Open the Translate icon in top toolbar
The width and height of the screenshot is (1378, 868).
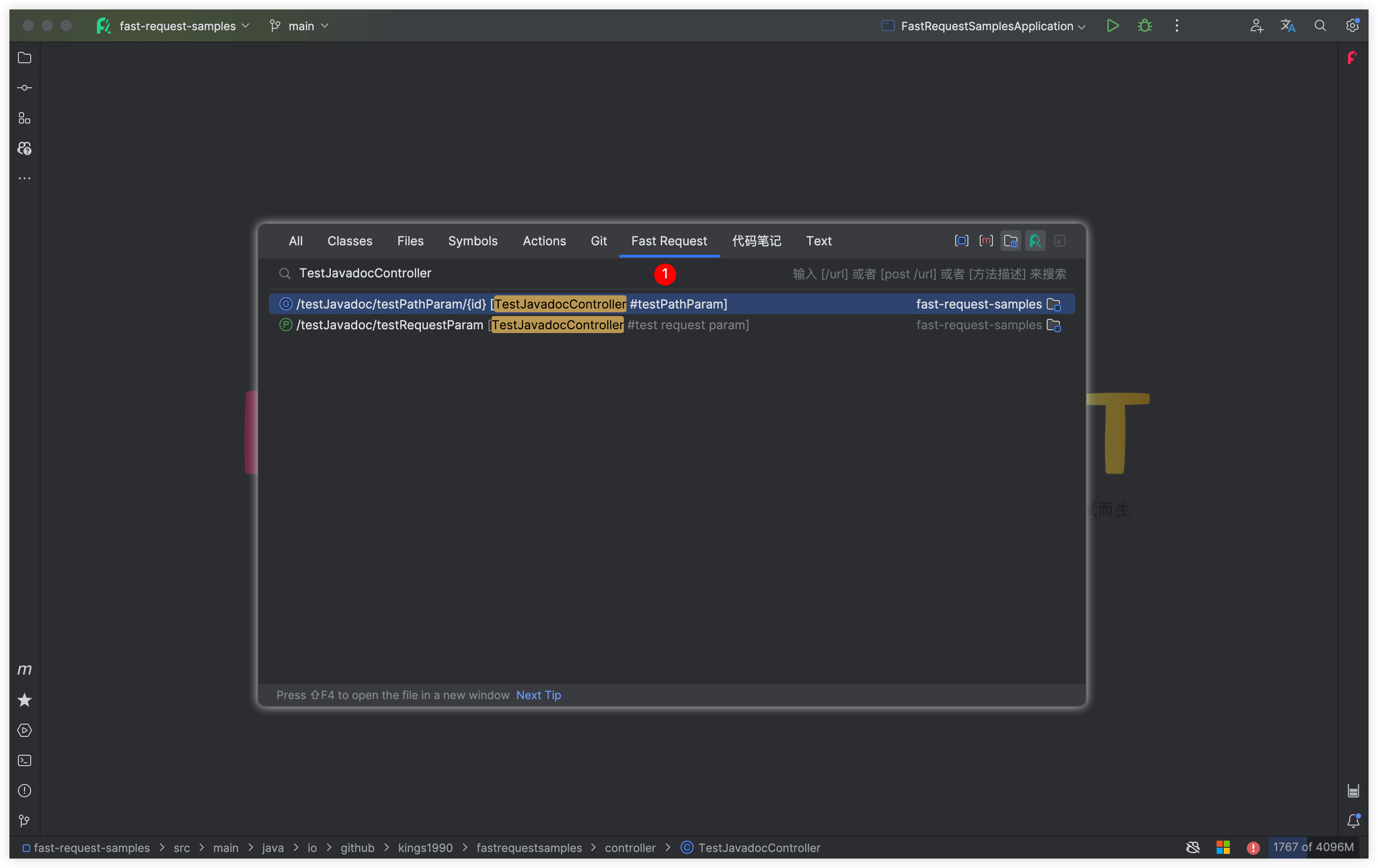click(x=1287, y=26)
